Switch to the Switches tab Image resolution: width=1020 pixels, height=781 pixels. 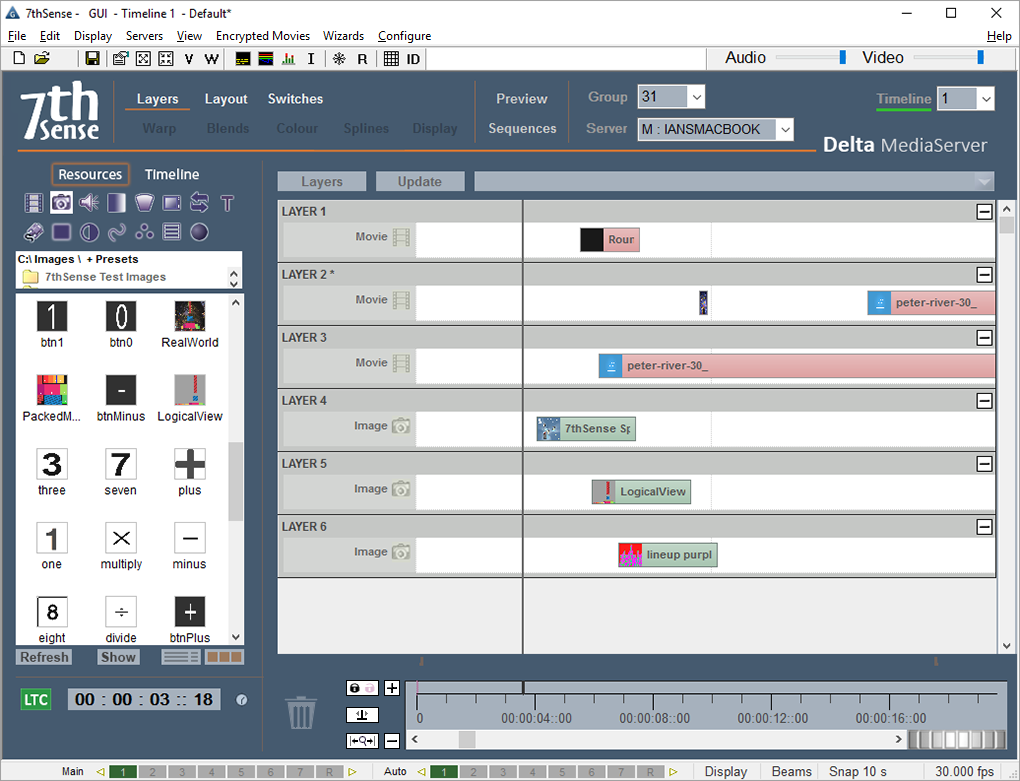coord(295,99)
